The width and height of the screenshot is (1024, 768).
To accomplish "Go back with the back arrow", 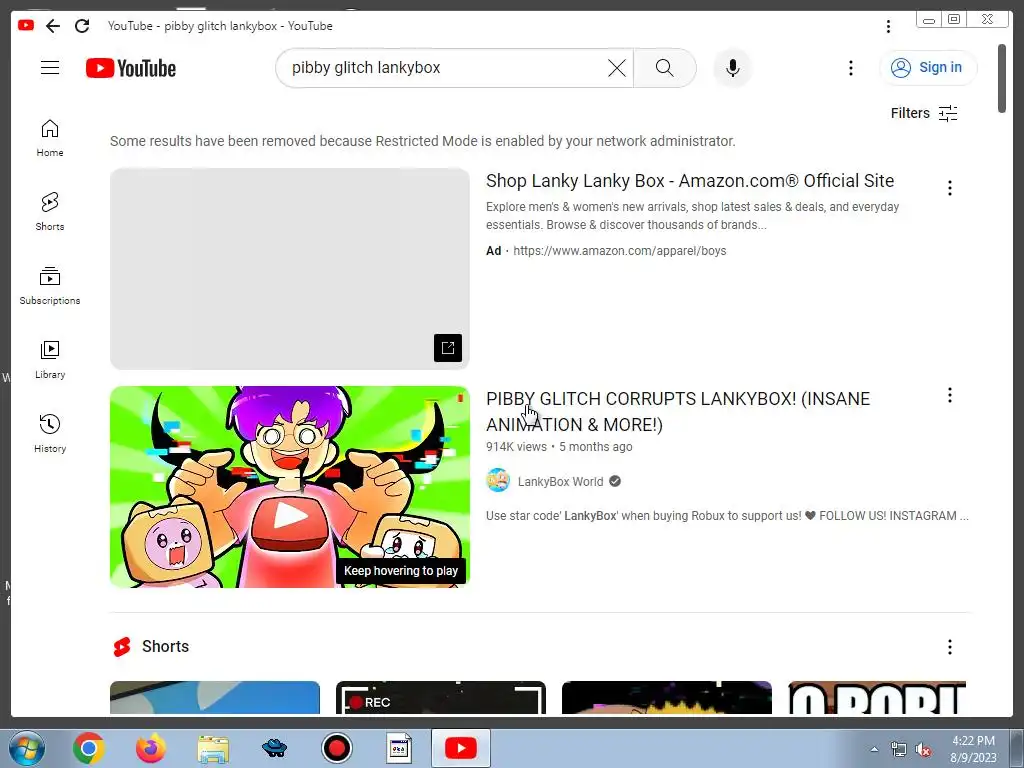I will [x=53, y=26].
